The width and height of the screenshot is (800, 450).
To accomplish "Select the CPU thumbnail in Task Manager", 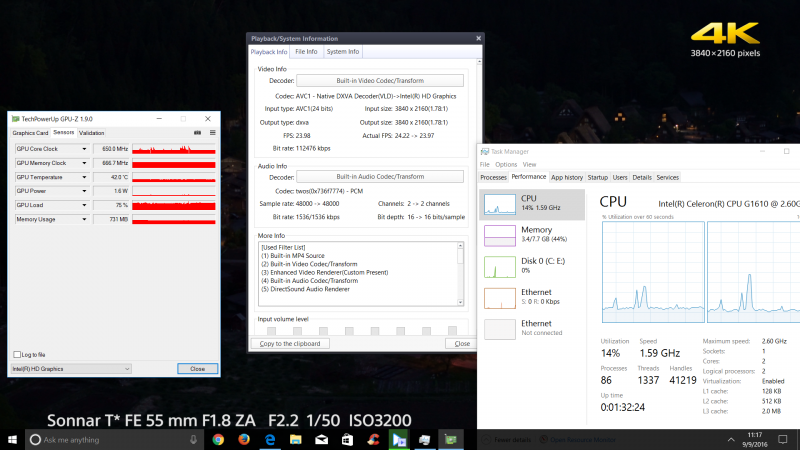I will [x=499, y=204].
